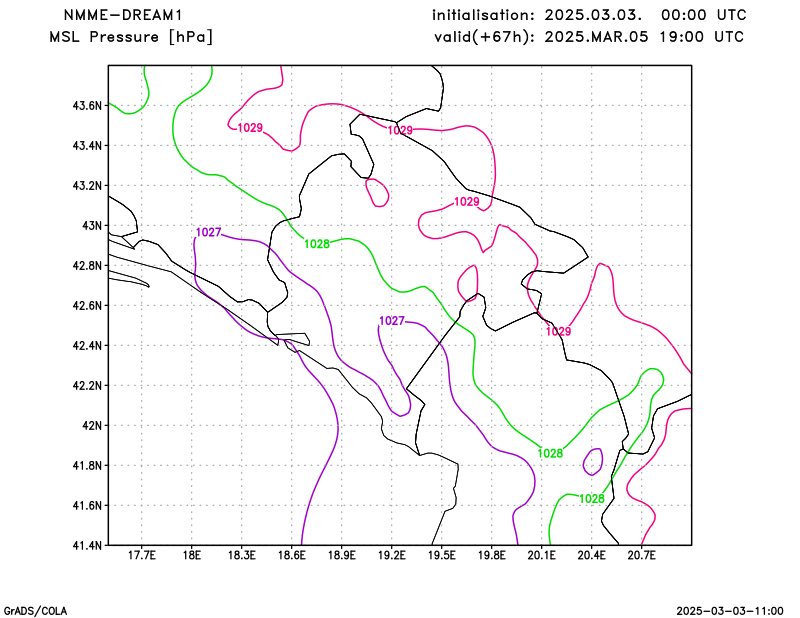Click the "MSL Pressure [hPa]" subtitle
Image resolution: width=800 pixels, height=618 pixels.
(x=131, y=37)
